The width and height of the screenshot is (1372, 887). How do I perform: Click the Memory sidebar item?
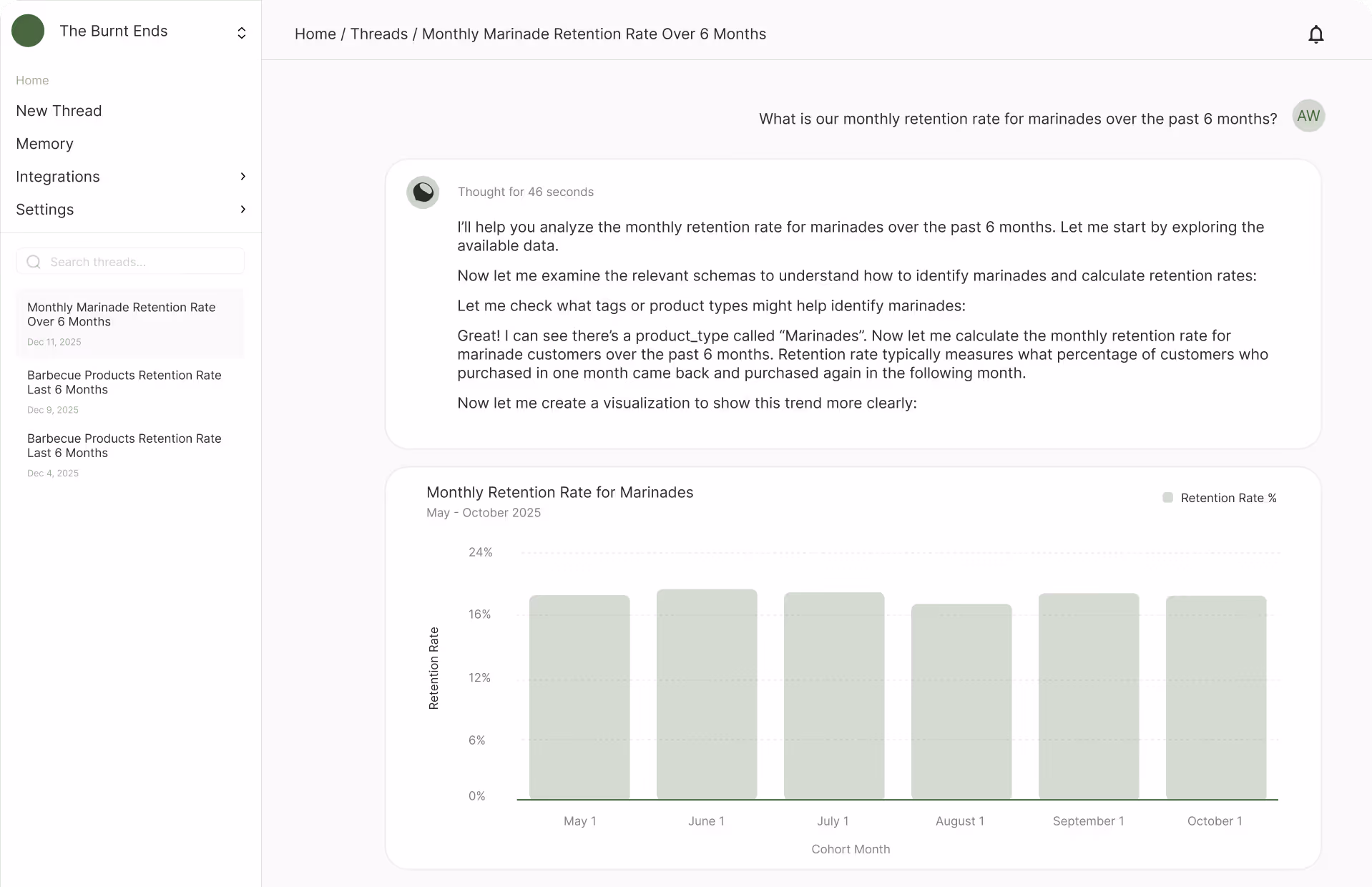coord(45,143)
